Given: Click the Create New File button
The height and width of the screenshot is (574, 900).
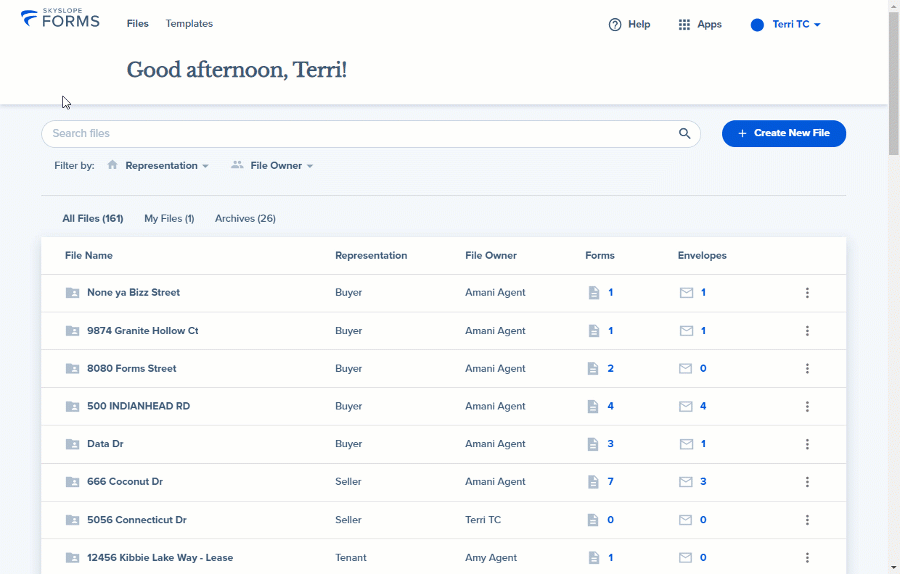Looking at the screenshot, I should [x=783, y=133].
